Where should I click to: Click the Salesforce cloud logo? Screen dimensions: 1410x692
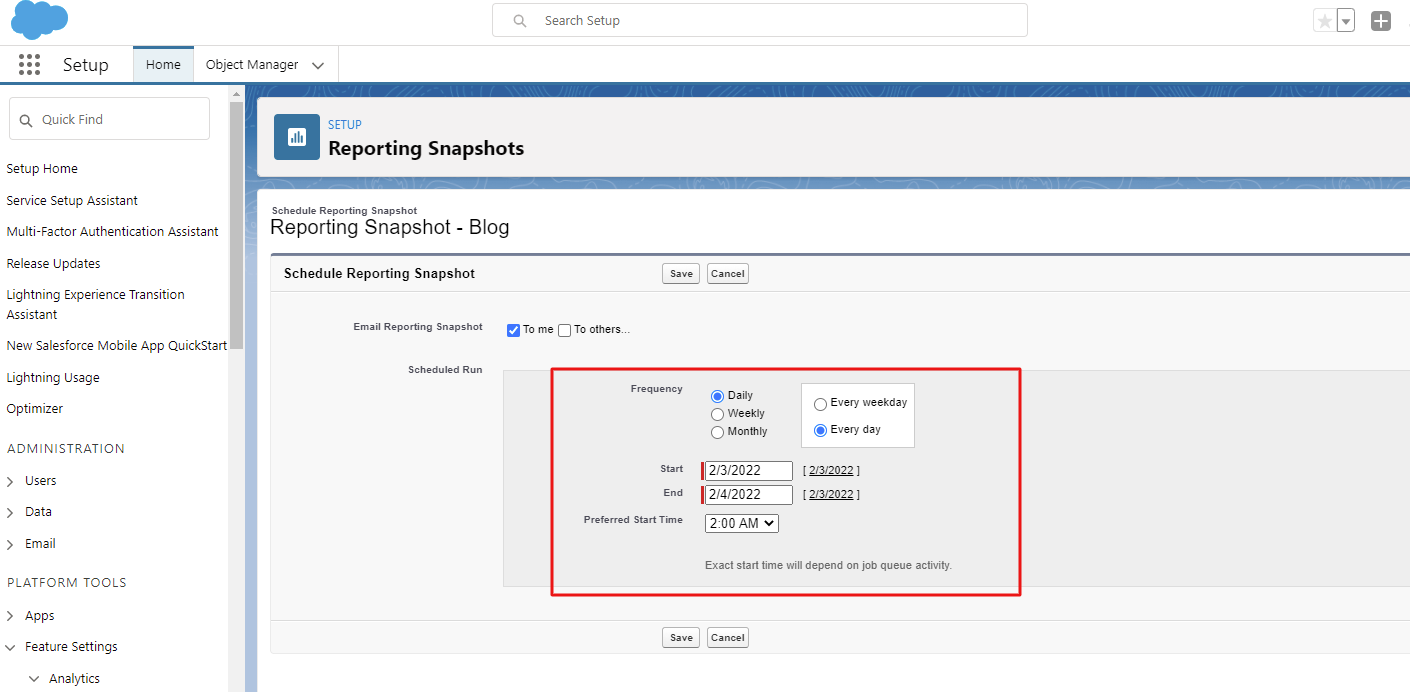tap(40, 20)
